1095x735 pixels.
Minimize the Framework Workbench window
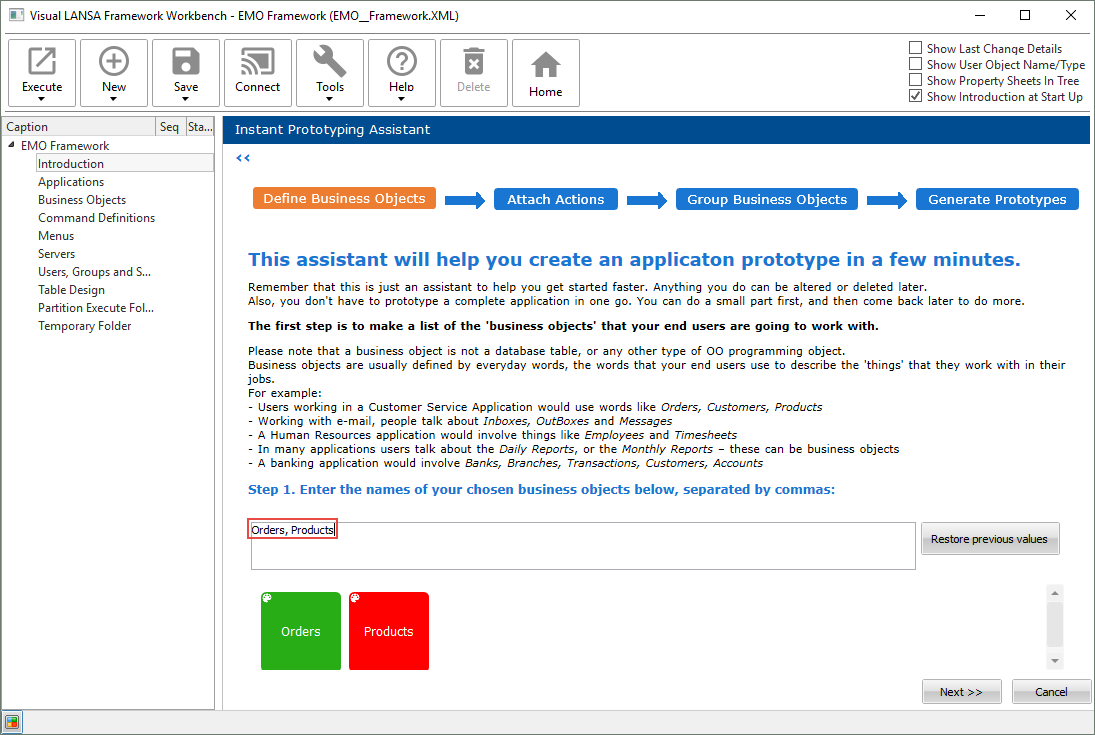pyautogui.click(x=980, y=15)
